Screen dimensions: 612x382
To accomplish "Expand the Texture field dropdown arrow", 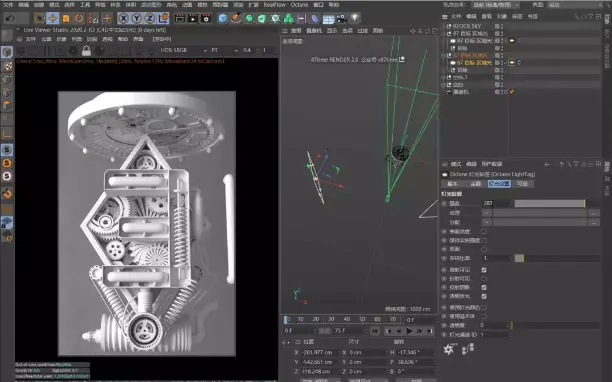I will coord(486,213).
